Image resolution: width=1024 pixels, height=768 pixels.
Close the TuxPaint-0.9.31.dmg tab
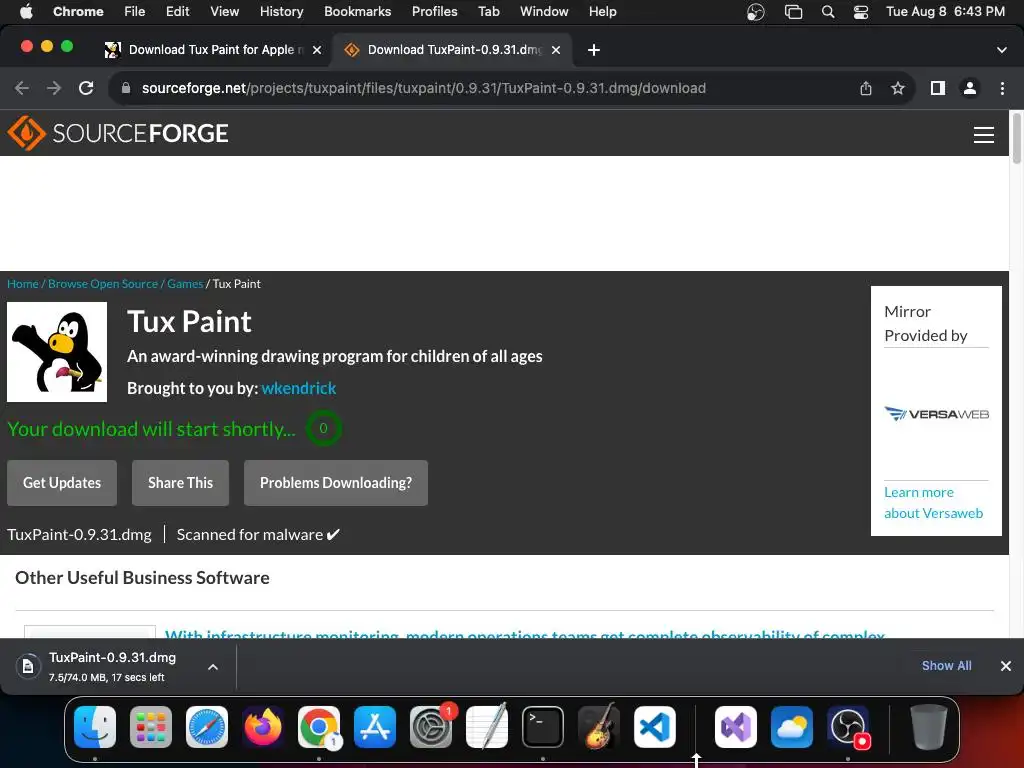[556, 50]
